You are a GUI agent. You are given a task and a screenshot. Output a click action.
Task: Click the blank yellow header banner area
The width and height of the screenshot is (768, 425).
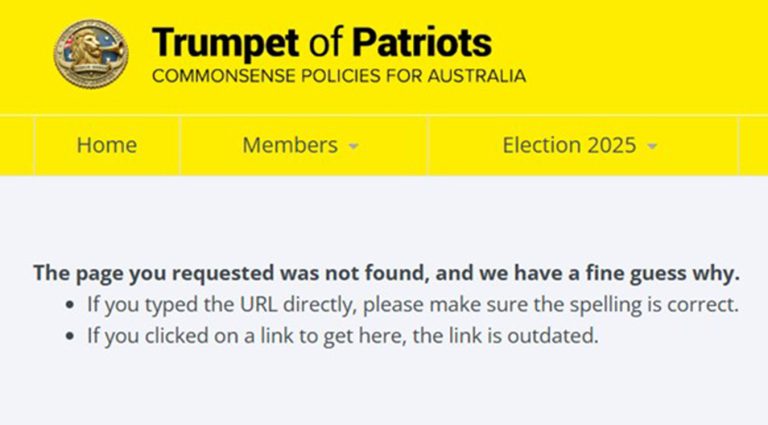[x=640, y=55]
